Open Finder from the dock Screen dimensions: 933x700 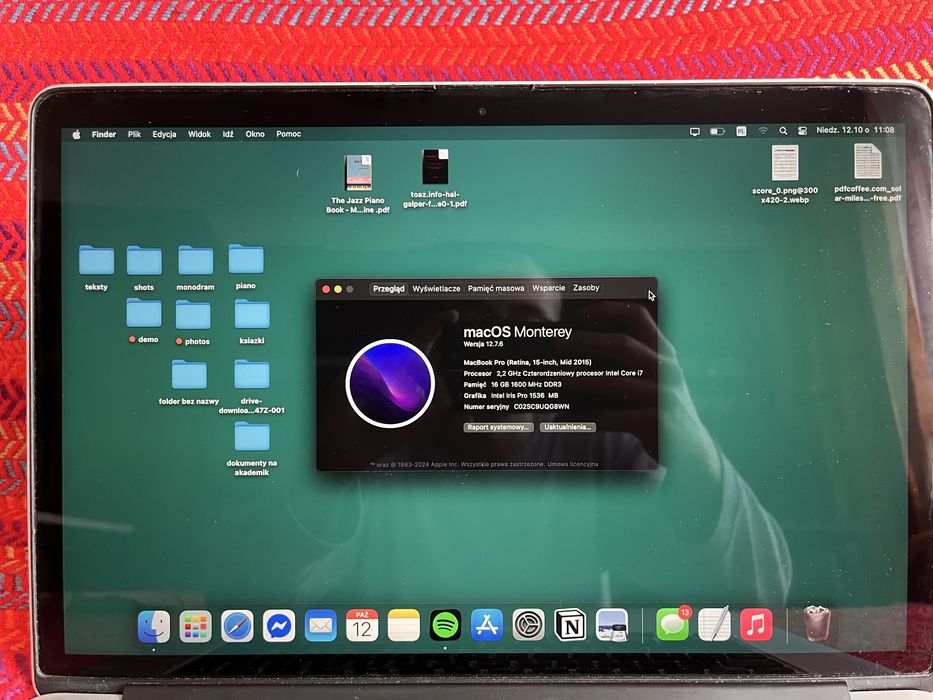pyautogui.click(x=154, y=626)
